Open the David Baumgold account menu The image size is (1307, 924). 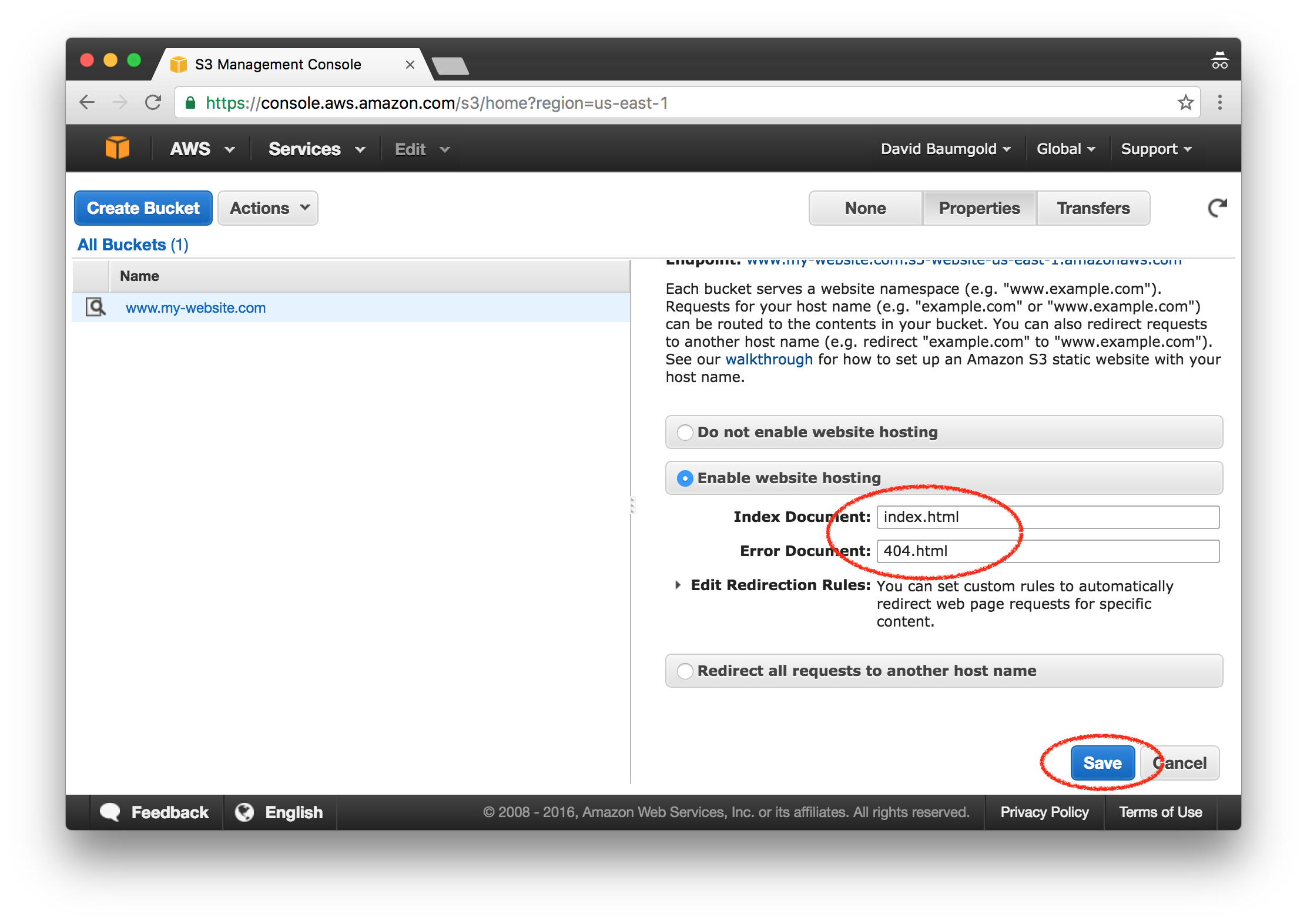point(946,149)
